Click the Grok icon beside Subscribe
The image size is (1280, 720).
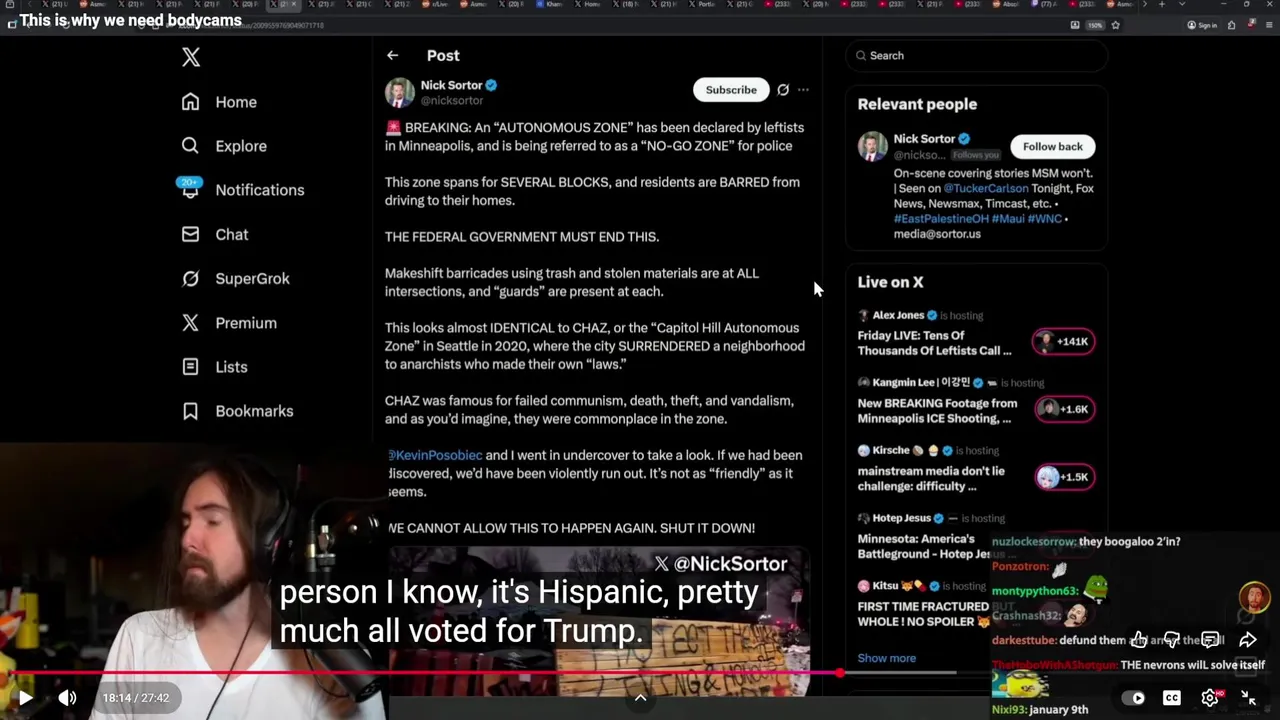(x=783, y=90)
